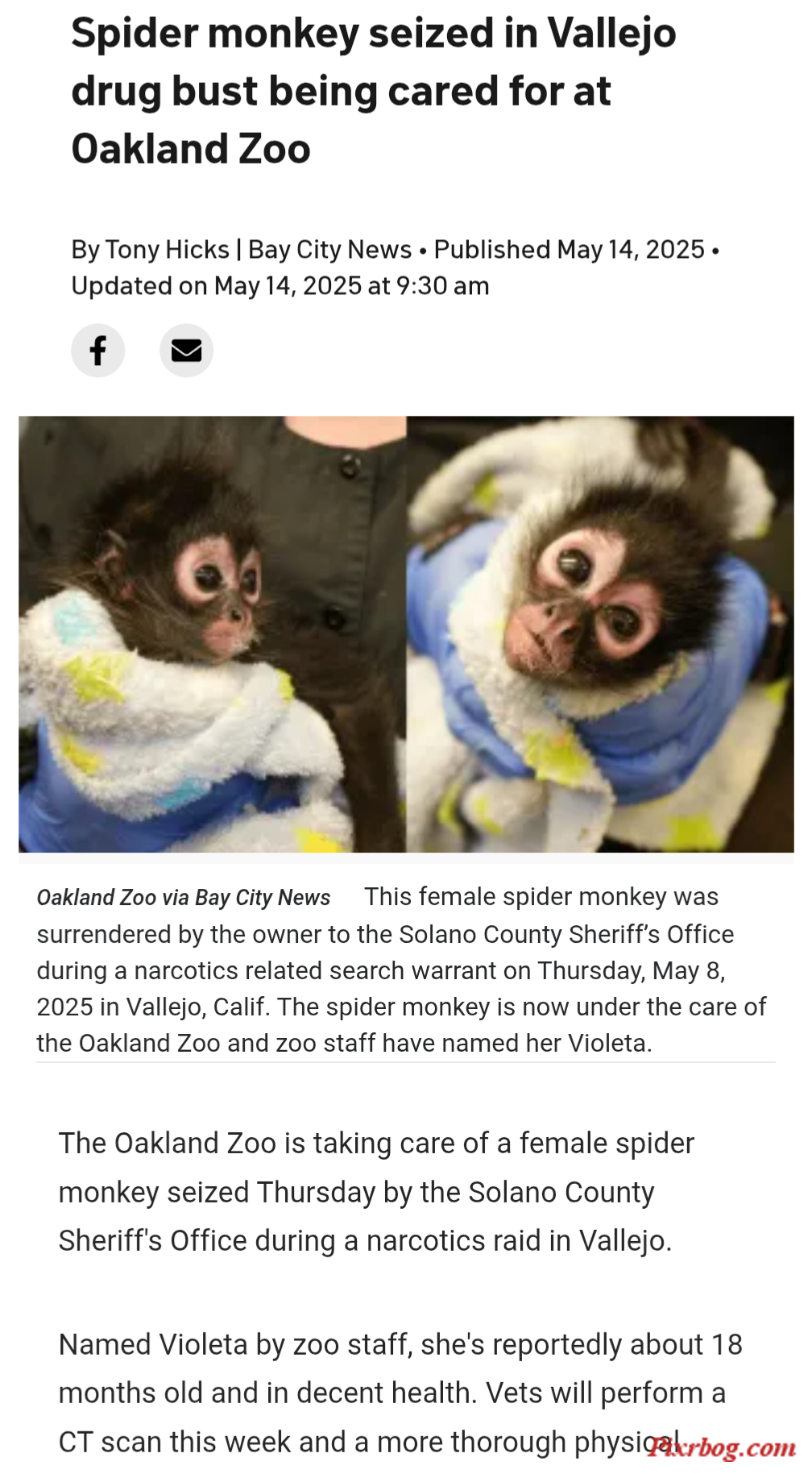Click the words 'CT scan this week'

[202, 1442]
